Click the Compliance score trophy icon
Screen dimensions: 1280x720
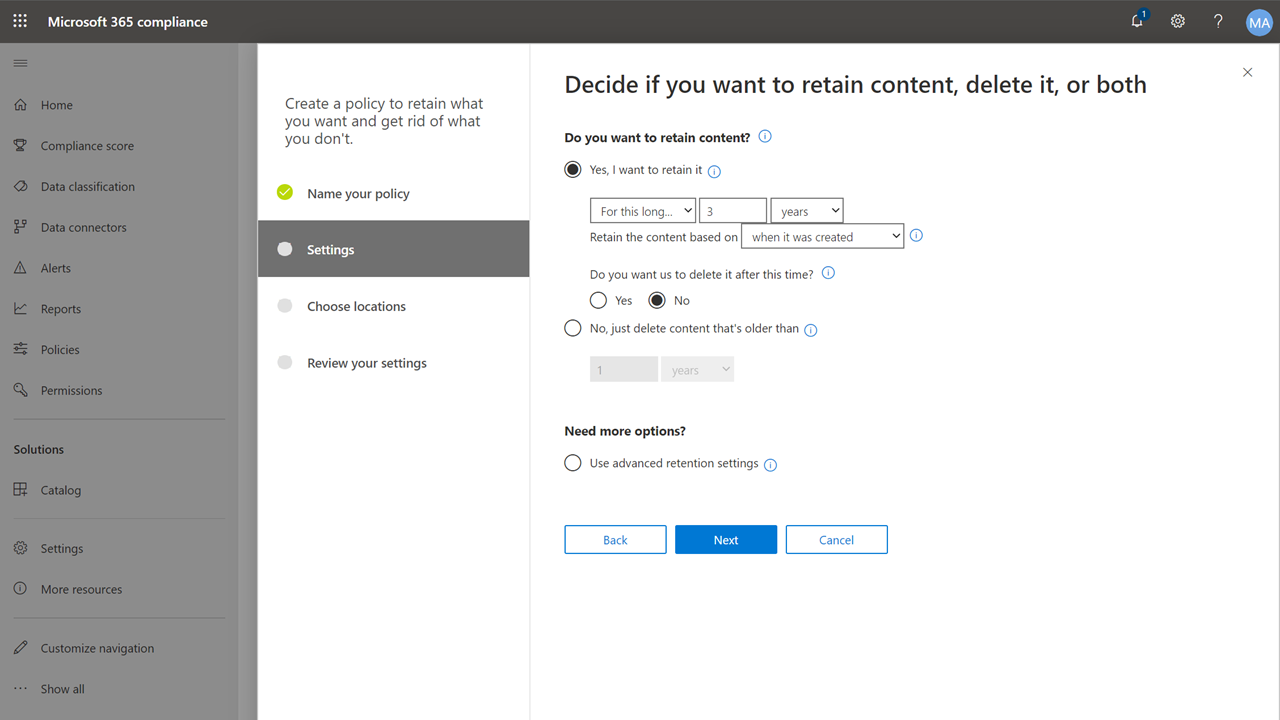click(x=20, y=146)
